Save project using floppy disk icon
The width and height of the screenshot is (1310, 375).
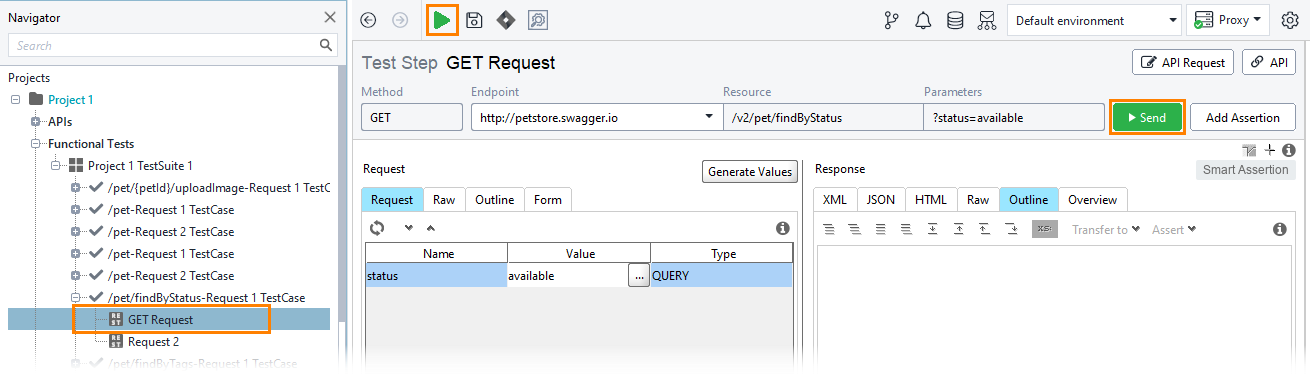[x=475, y=20]
